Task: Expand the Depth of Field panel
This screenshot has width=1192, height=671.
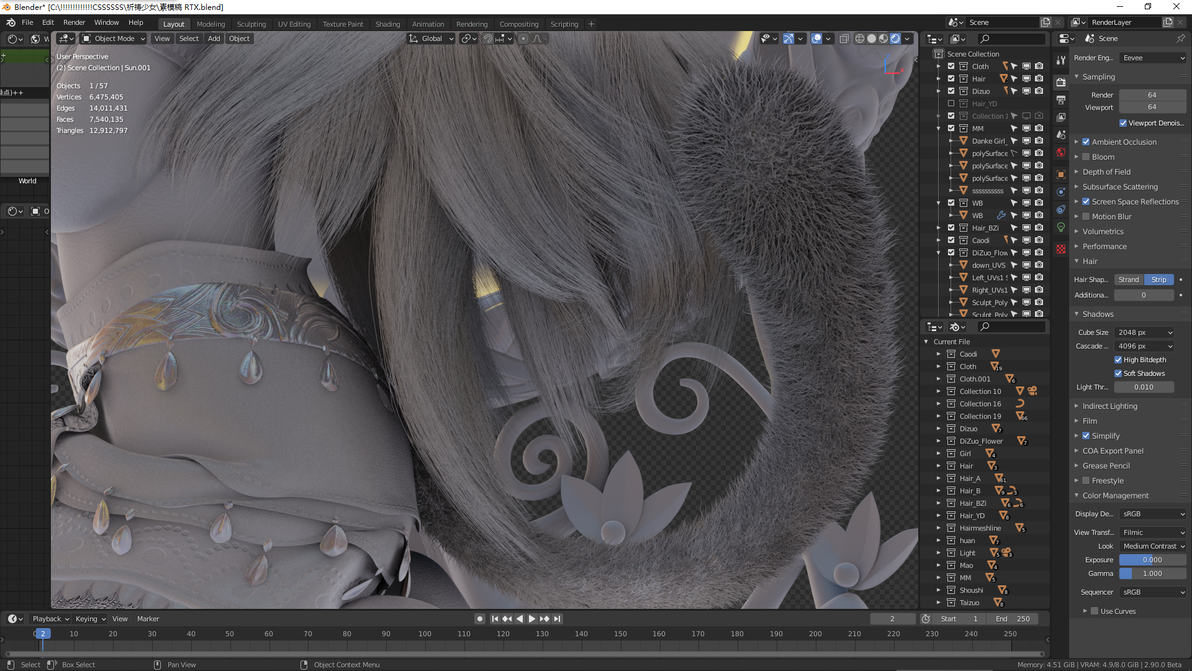Action: click(1106, 172)
